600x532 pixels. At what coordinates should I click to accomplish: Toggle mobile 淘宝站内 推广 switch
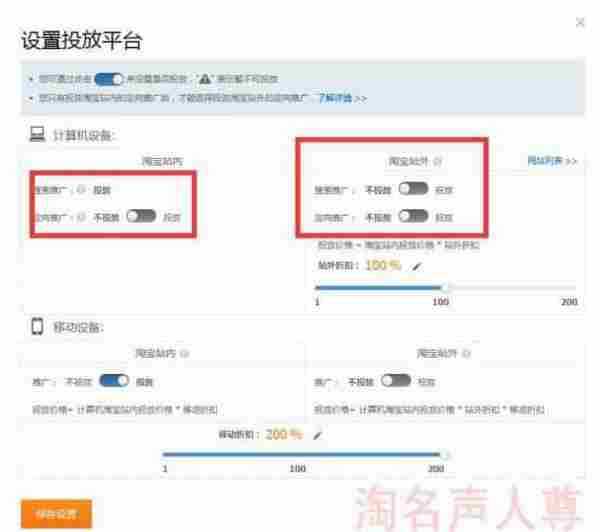[x=115, y=381]
